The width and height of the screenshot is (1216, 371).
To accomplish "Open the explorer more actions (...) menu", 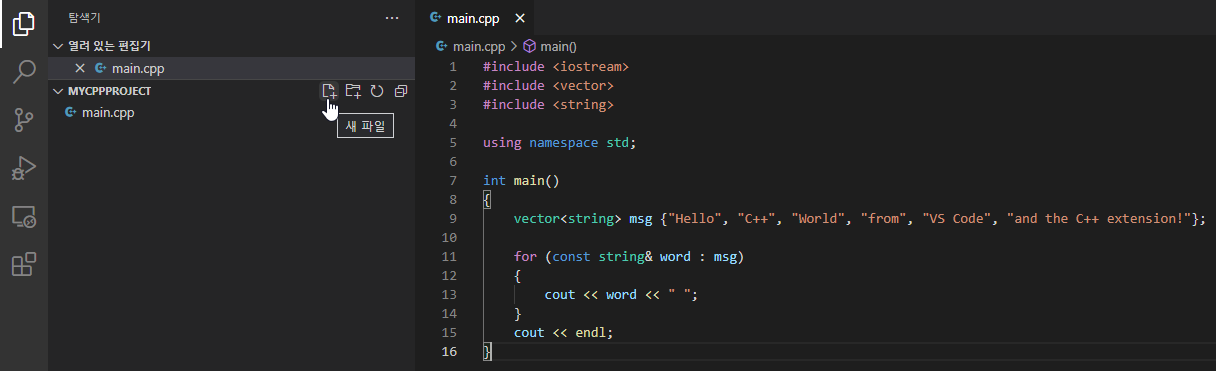I will 392,18.
